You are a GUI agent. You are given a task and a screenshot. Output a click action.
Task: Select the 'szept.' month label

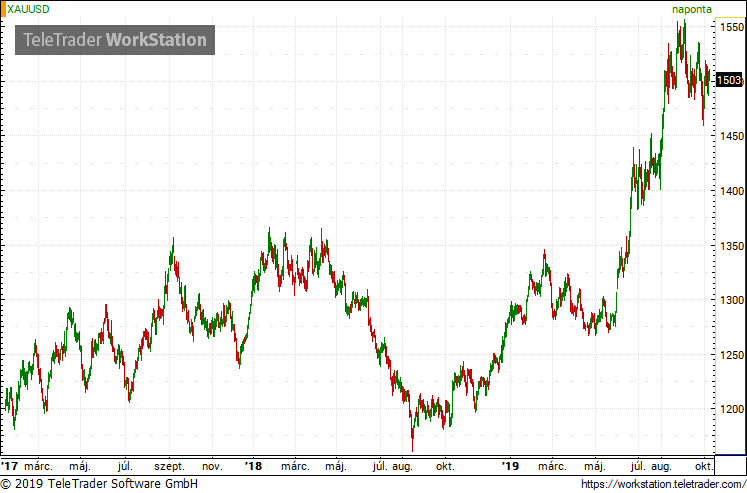pyautogui.click(x=169, y=466)
